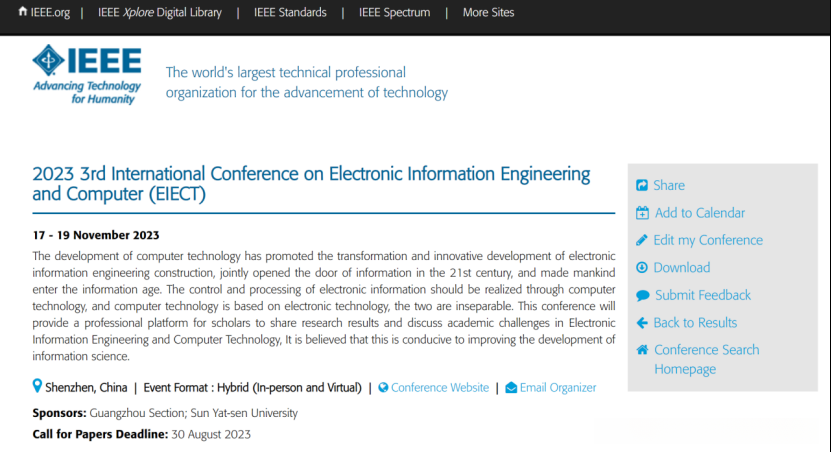Open the More Sites menu
Viewport: 831px width, 452px height.
(x=490, y=13)
